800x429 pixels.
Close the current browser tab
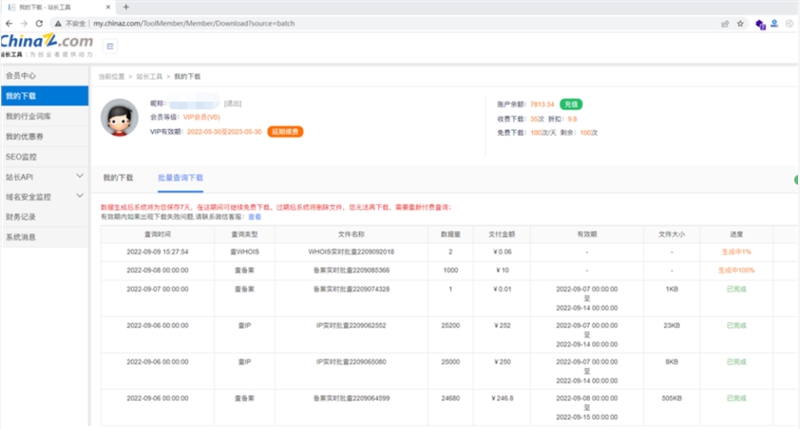[108, 7]
